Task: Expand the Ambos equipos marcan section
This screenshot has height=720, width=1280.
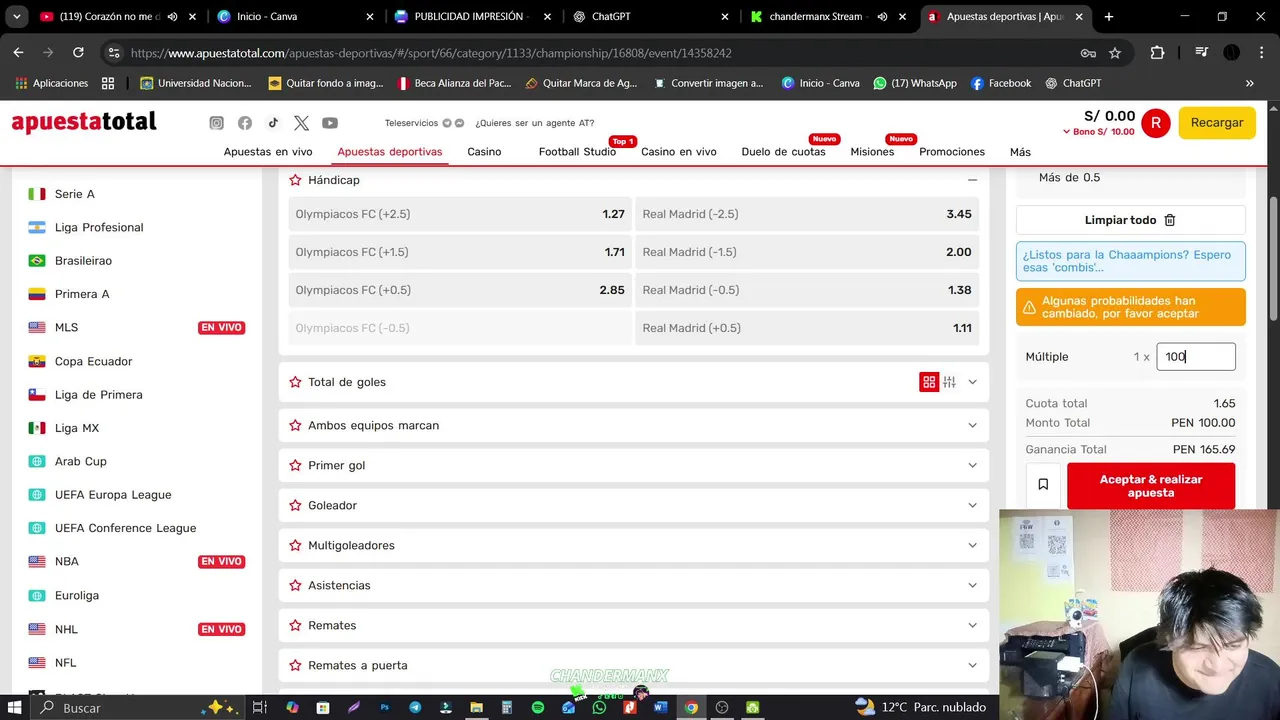Action: coord(972,425)
